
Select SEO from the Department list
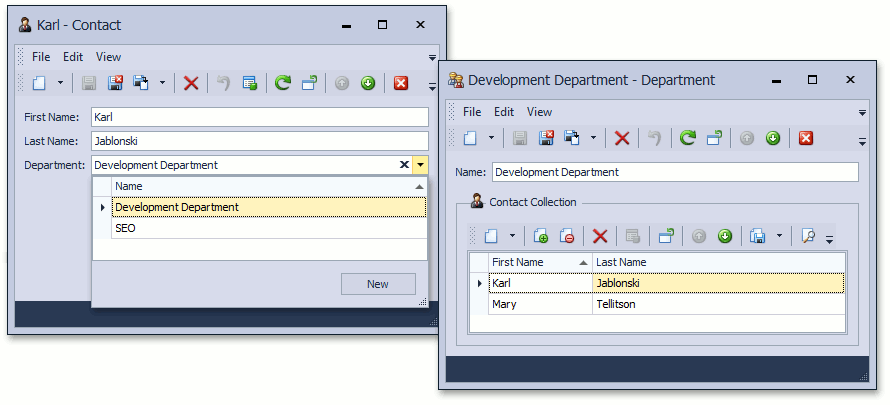click(125, 228)
